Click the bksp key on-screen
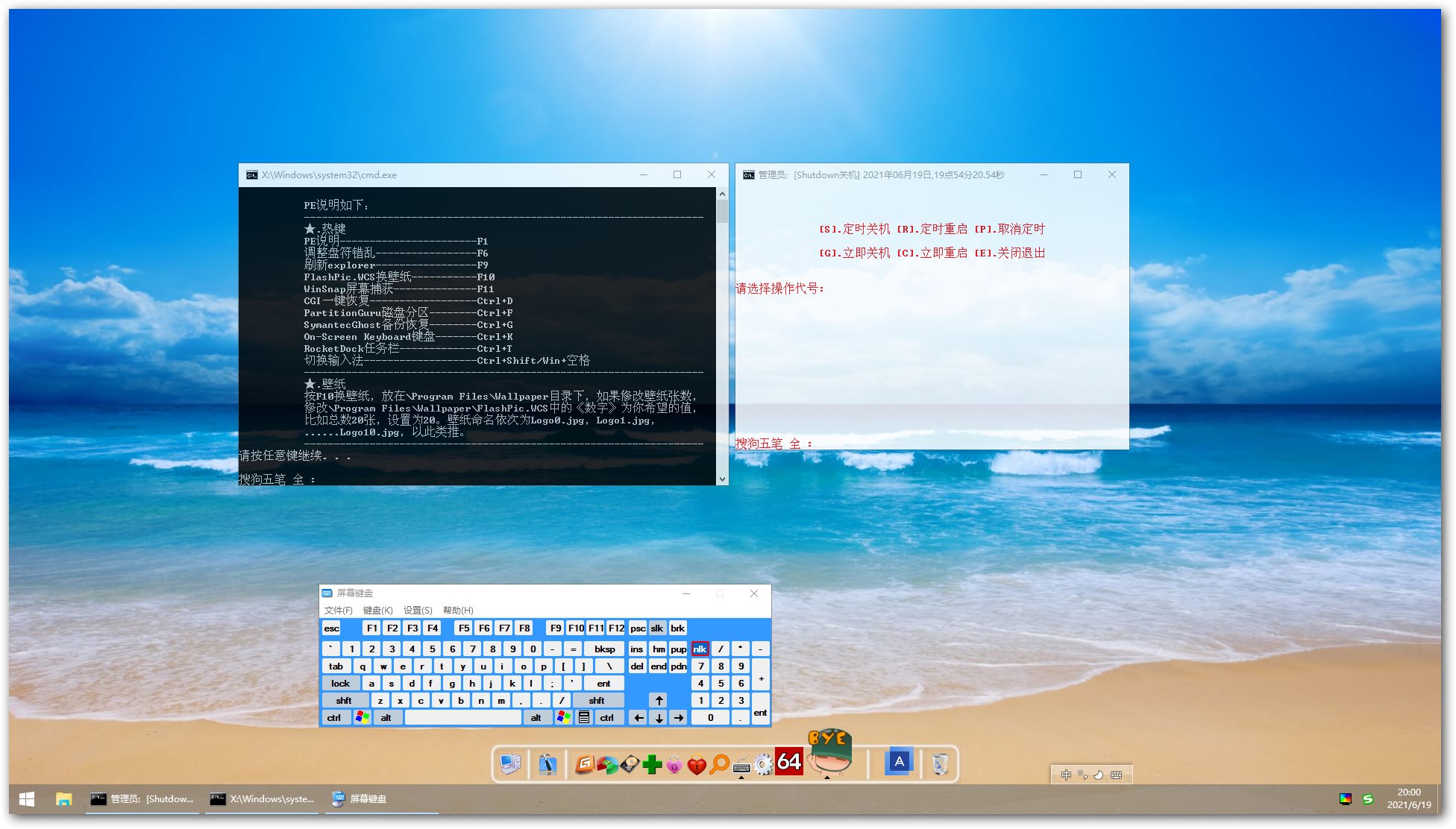This screenshot has width=1456, height=829. pyautogui.click(x=604, y=649)
